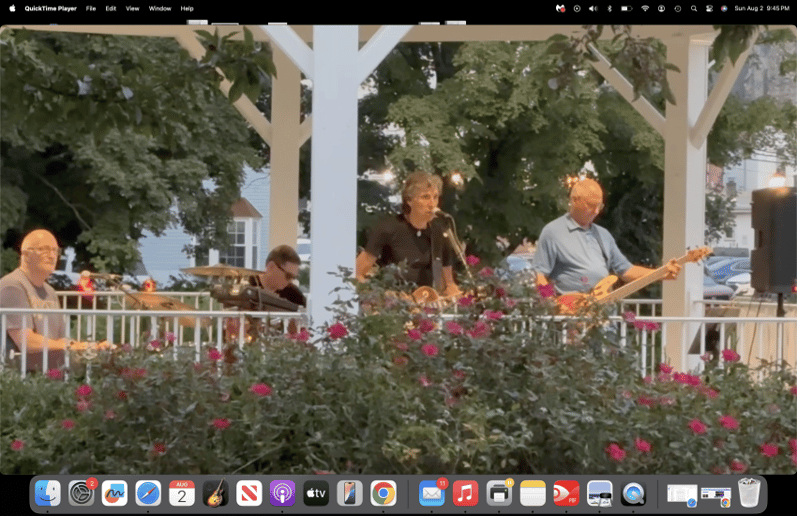Open the View menu

pyautogui.click(x=132, y=9)
